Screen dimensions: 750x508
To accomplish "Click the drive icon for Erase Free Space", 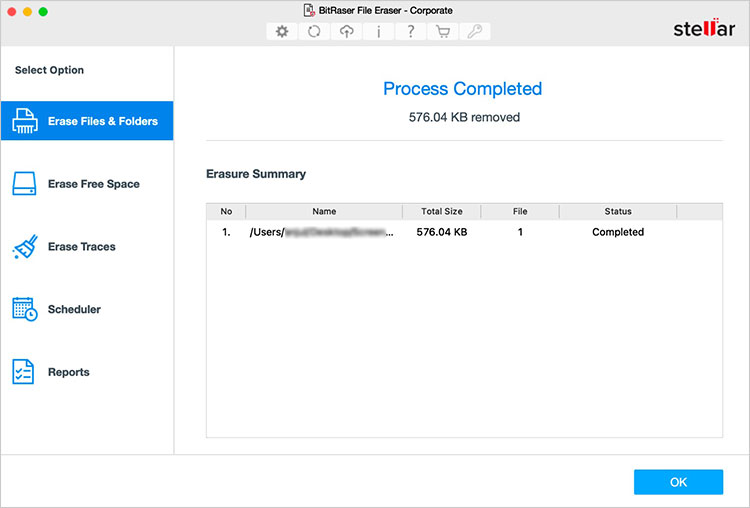I will (x=24, y=184).
